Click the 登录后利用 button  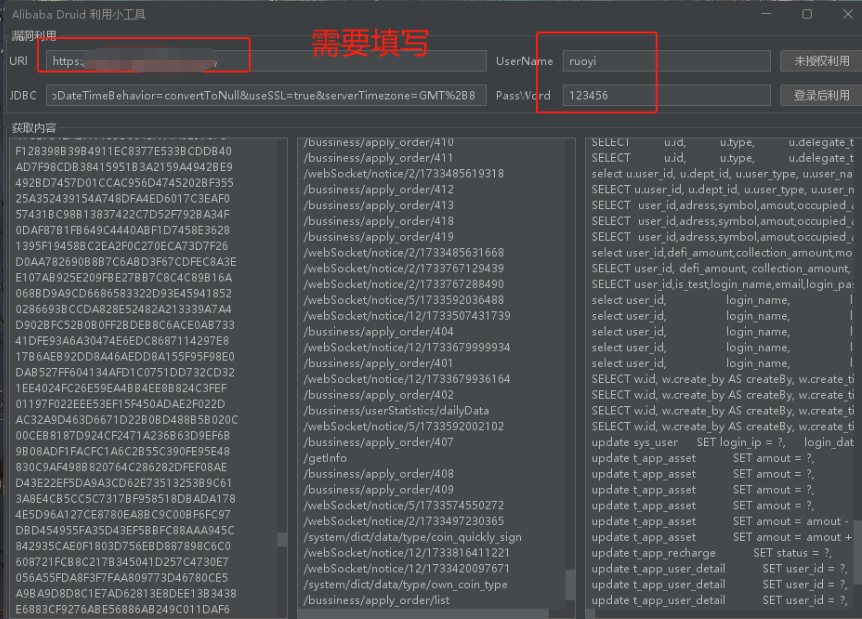(x=821, y=95)
